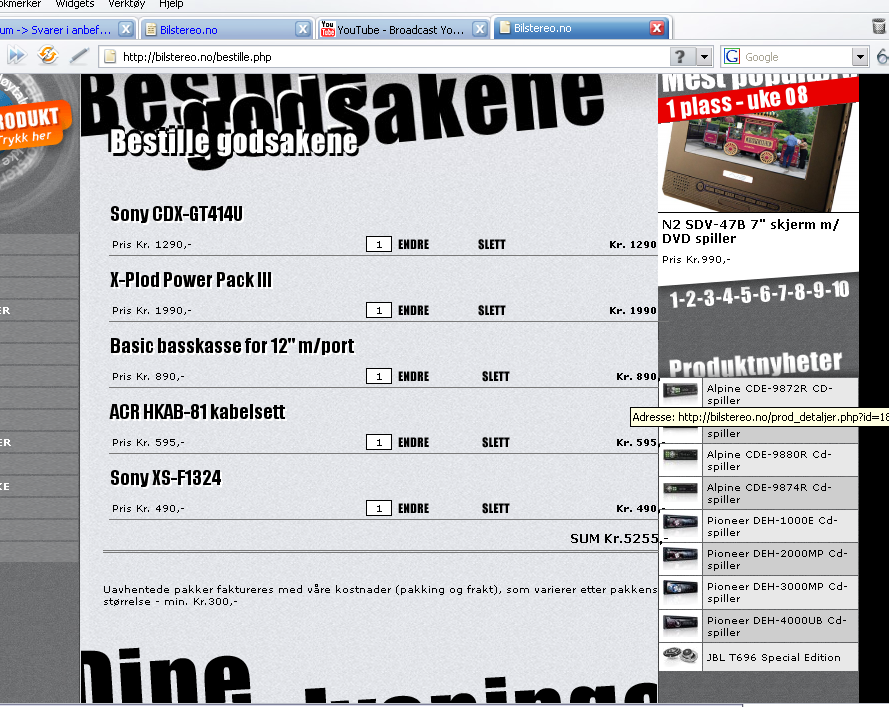Click the Sony XS-F1324 product heading

(x=166, y=477)
